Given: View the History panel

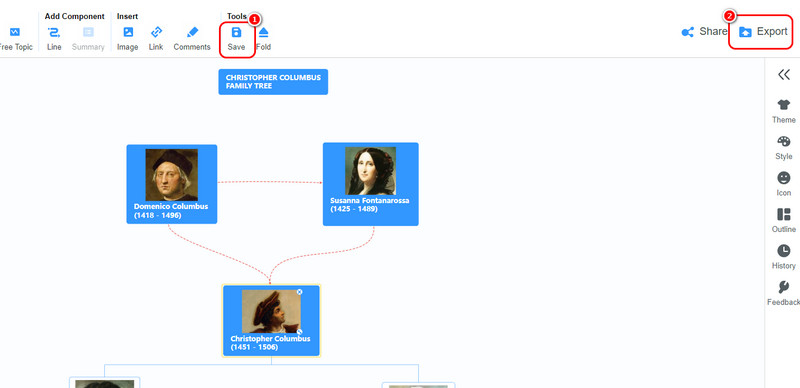Looking at the screenshot, I should point(784,257).
